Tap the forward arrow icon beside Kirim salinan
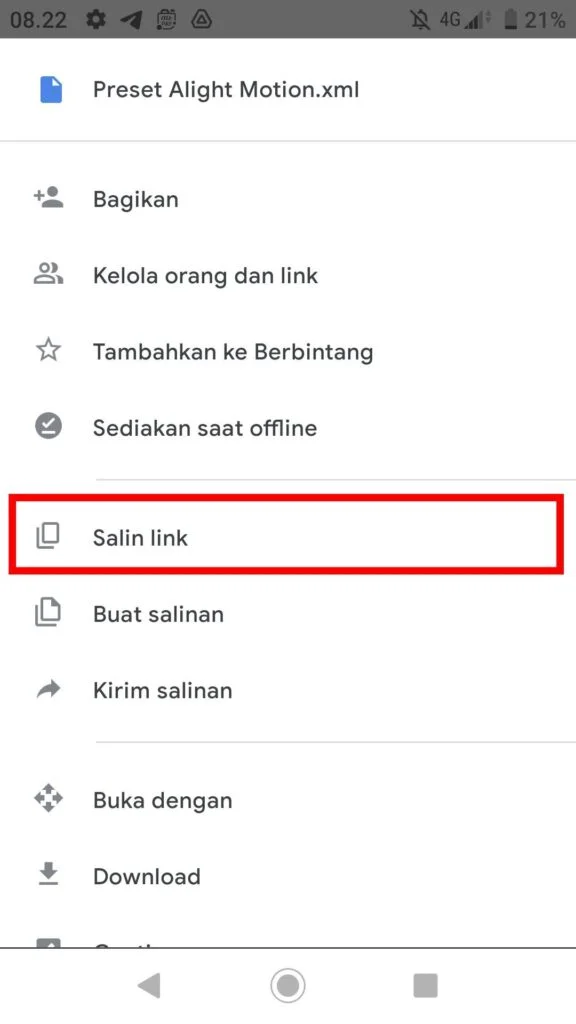This screenshot has height=1024, width=576. pos(48,689)
